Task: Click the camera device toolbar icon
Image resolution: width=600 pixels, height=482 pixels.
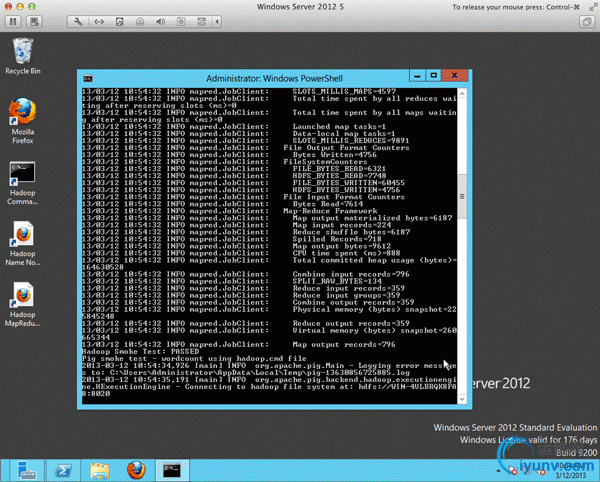Action: pyautogui.click(x=181, y=21)
